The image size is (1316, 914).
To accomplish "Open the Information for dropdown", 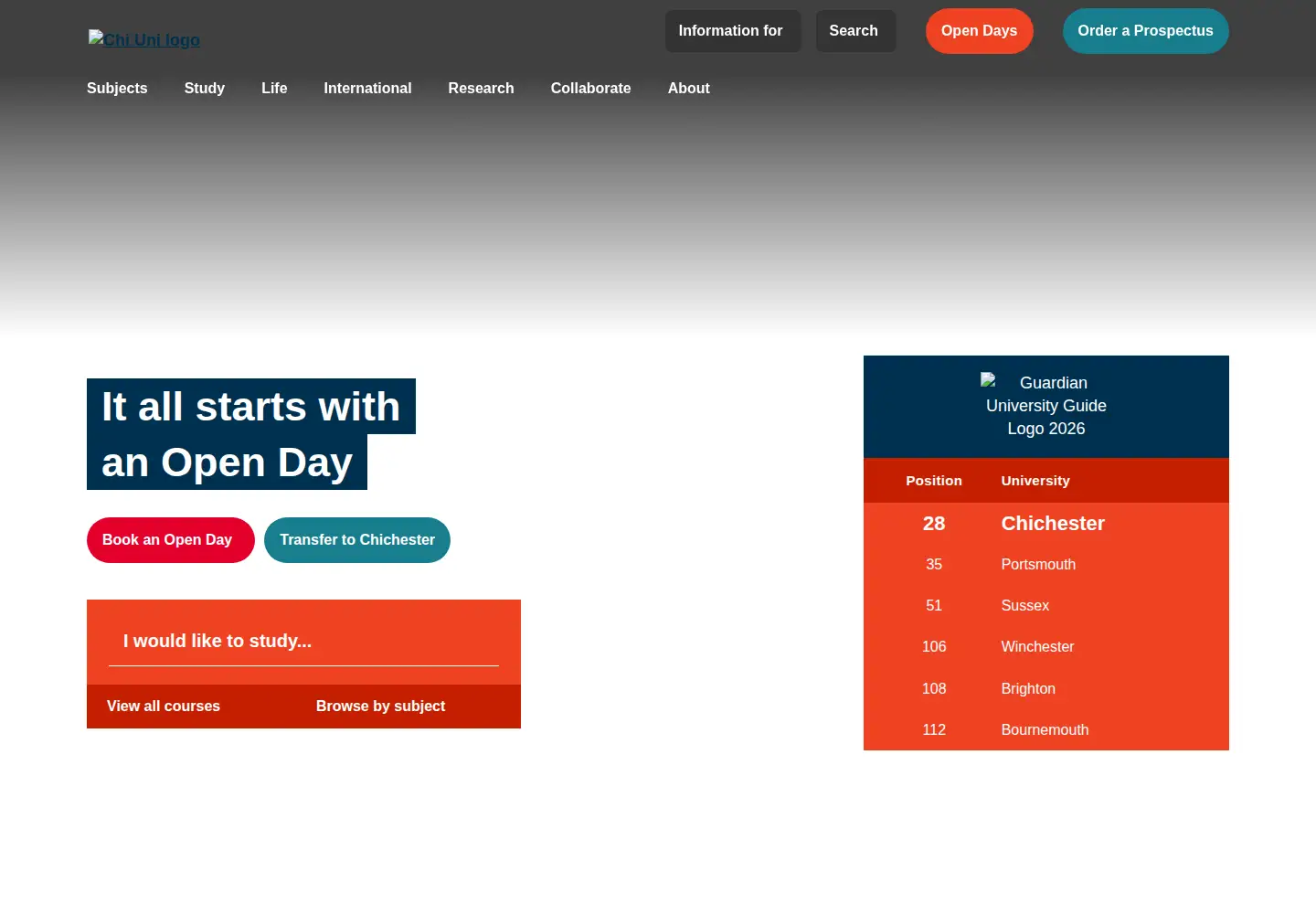I will (733, 31).
